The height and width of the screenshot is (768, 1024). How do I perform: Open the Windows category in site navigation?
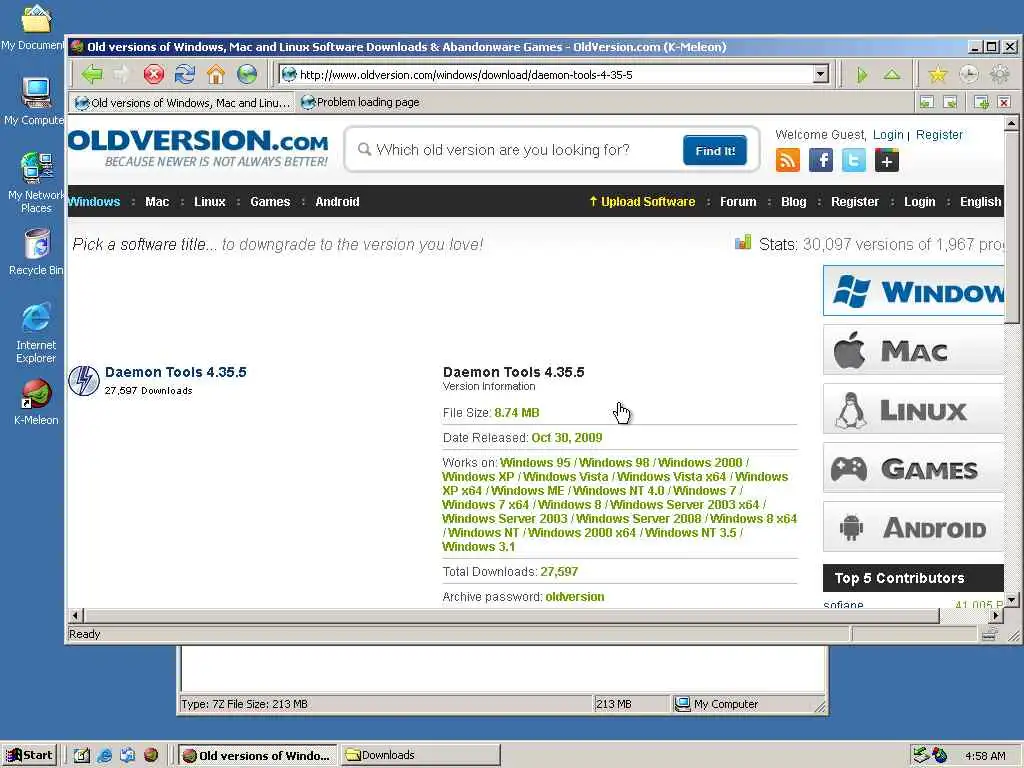[94, 202]
